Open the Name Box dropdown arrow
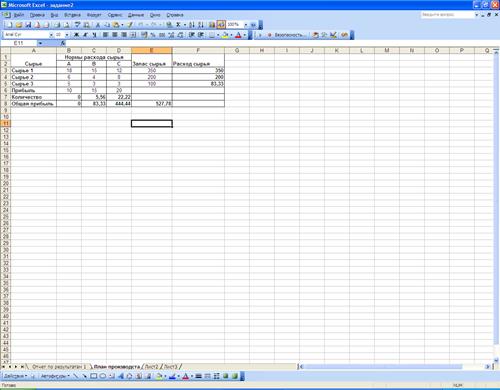The width and height of the screenshot is (500, 390). point(40,43)
